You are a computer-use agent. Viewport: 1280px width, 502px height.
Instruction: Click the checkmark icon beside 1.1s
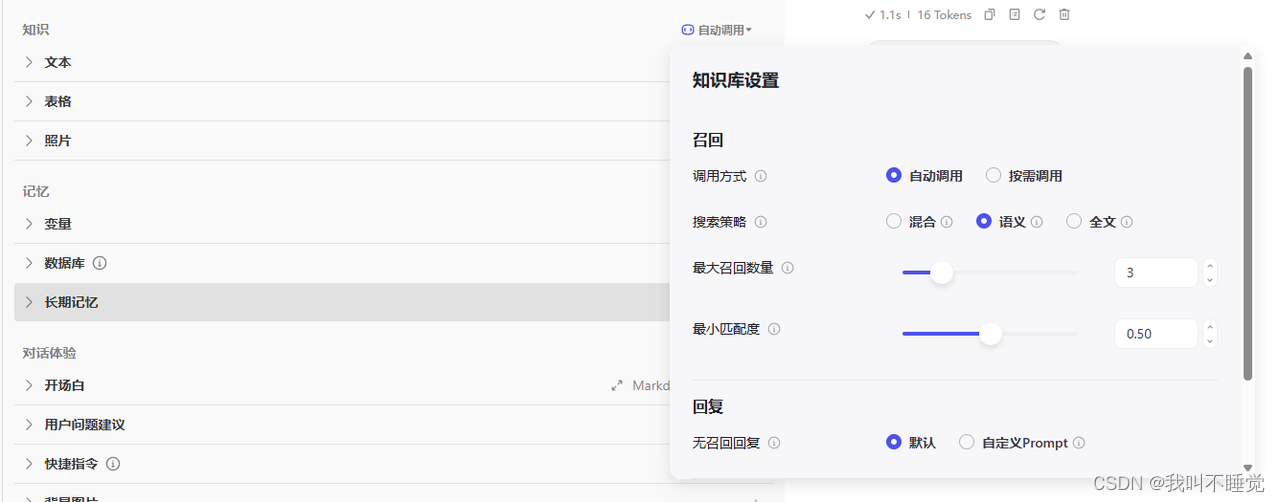[870, 15]
